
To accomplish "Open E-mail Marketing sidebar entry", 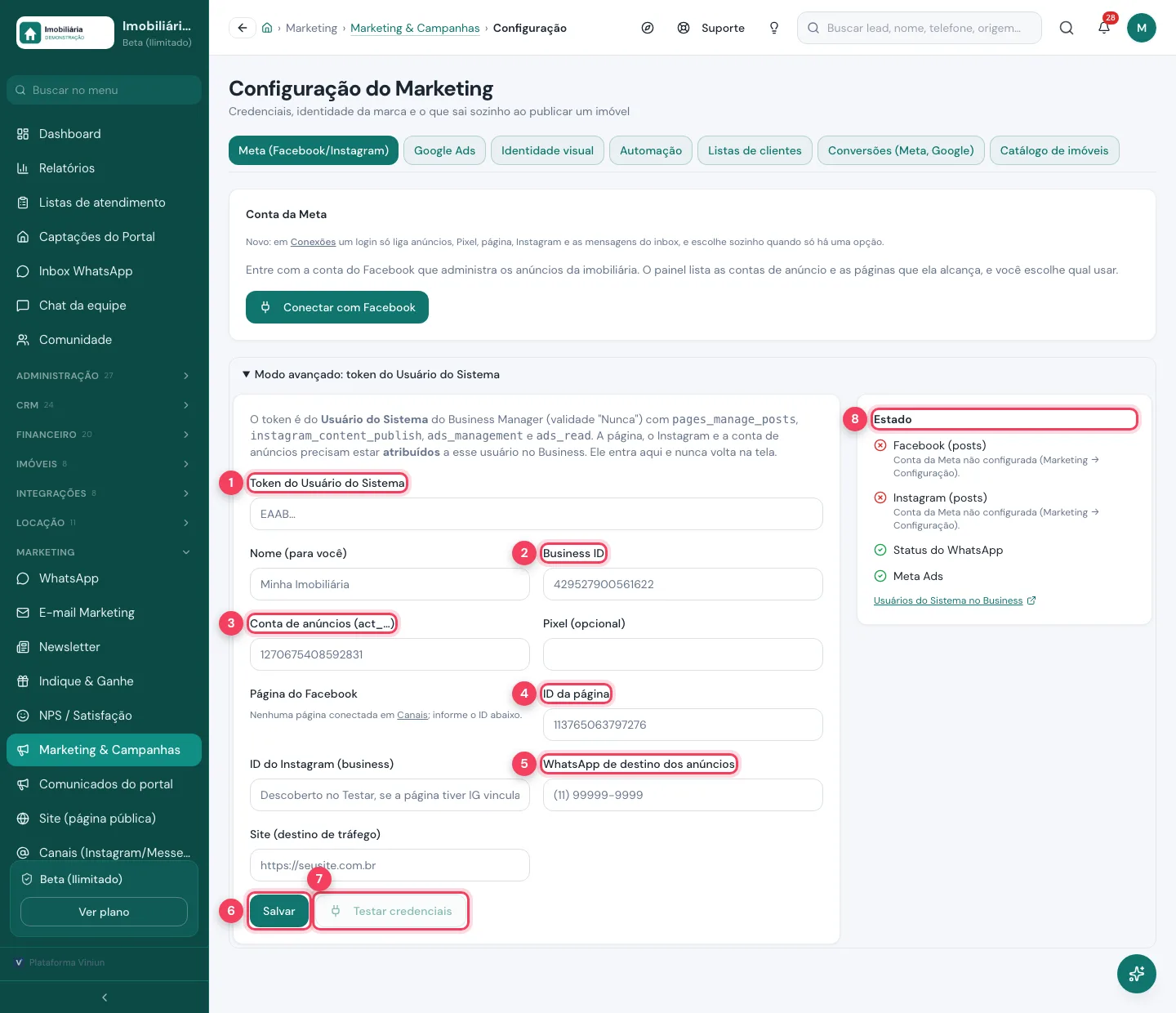I will coord(104,613).
